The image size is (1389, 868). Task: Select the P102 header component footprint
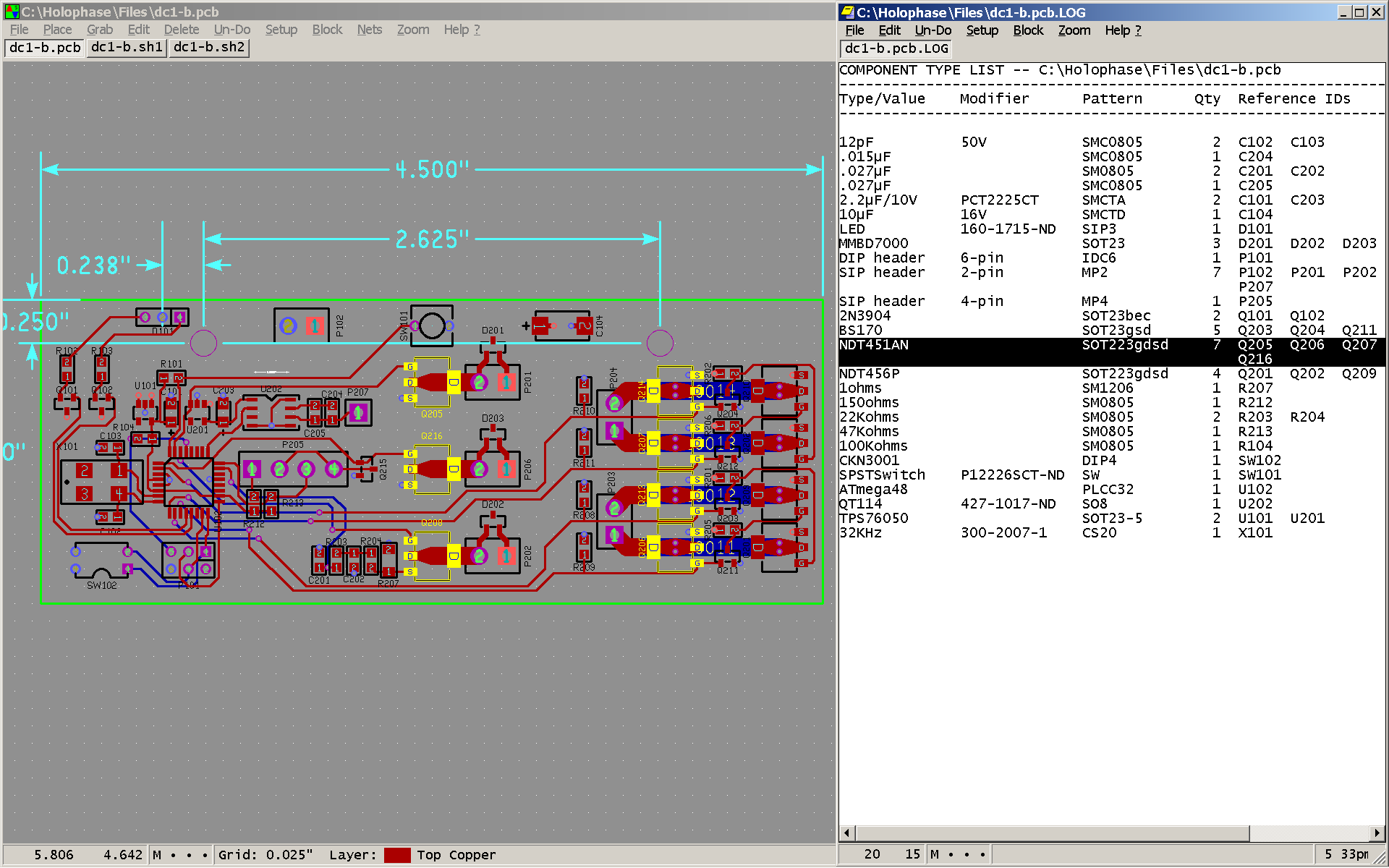point(301,325)
